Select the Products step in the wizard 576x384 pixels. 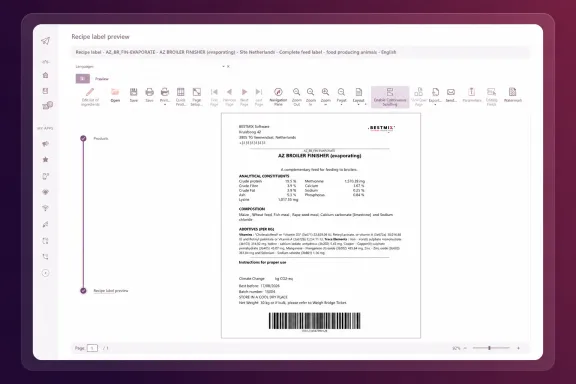click(101, 139)
